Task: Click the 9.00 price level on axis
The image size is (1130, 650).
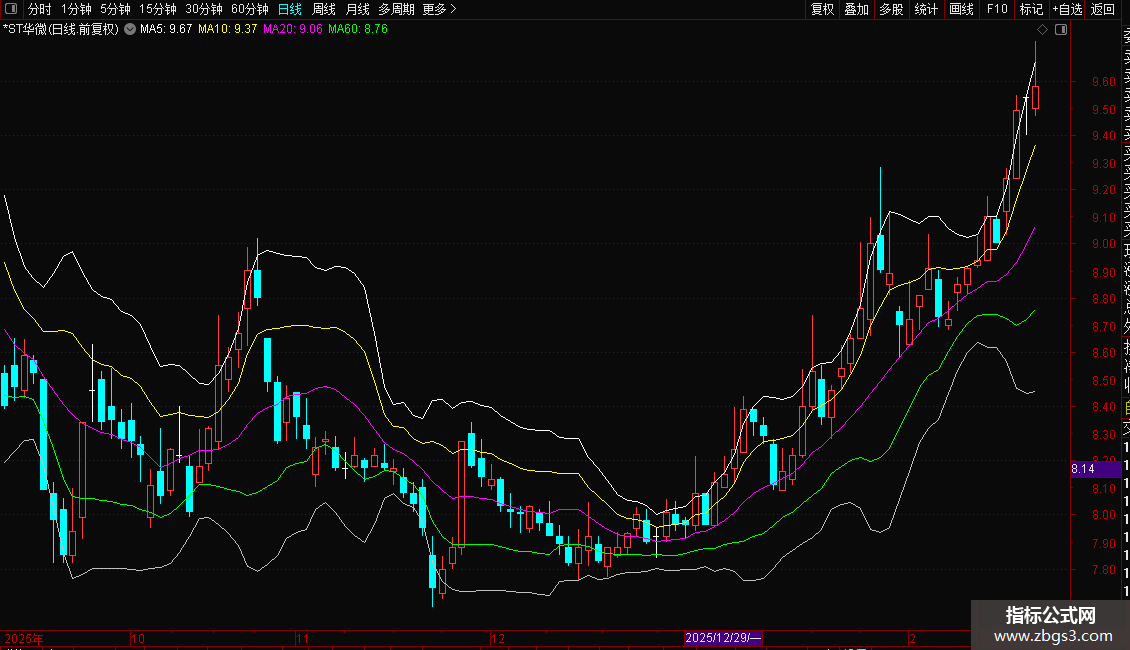Action: [x=1104, y=244]
